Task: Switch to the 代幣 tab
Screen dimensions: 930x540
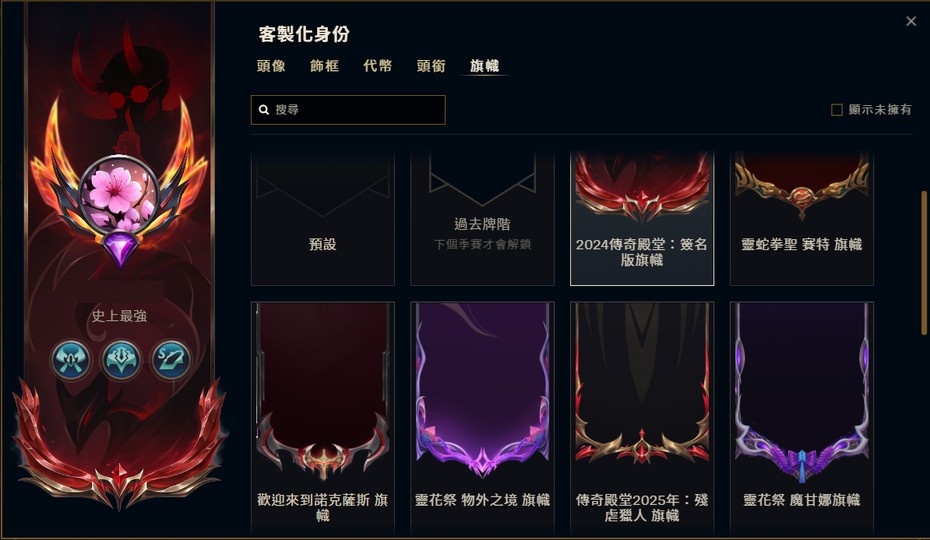Action: [x=378, y=66]
